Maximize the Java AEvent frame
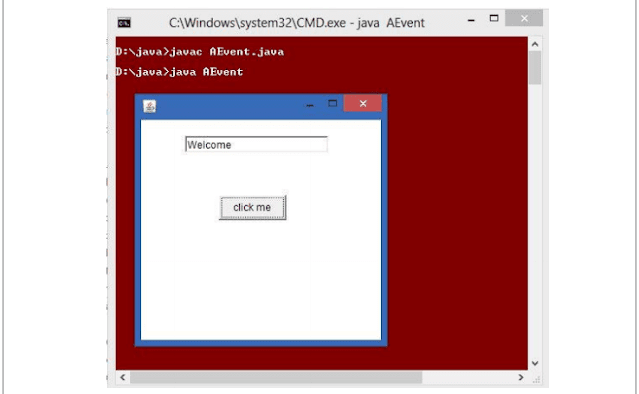This screenshot has width=639, height=394. coord(333,103)
